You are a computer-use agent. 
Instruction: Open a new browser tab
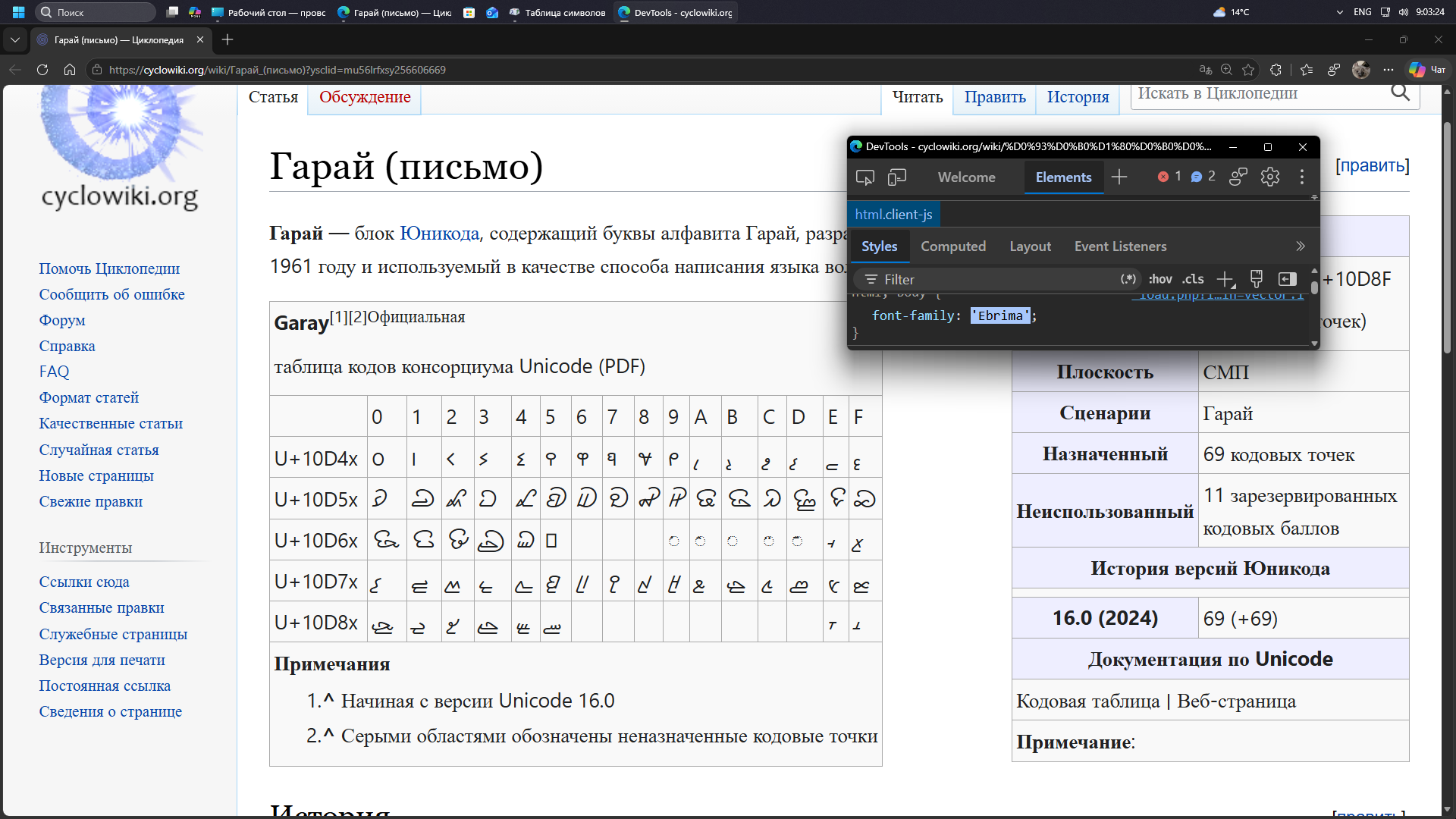pos(227,39)
